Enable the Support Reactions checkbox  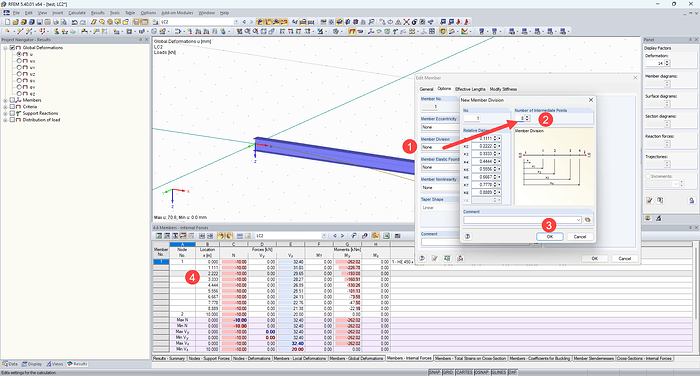pos(12,113)
